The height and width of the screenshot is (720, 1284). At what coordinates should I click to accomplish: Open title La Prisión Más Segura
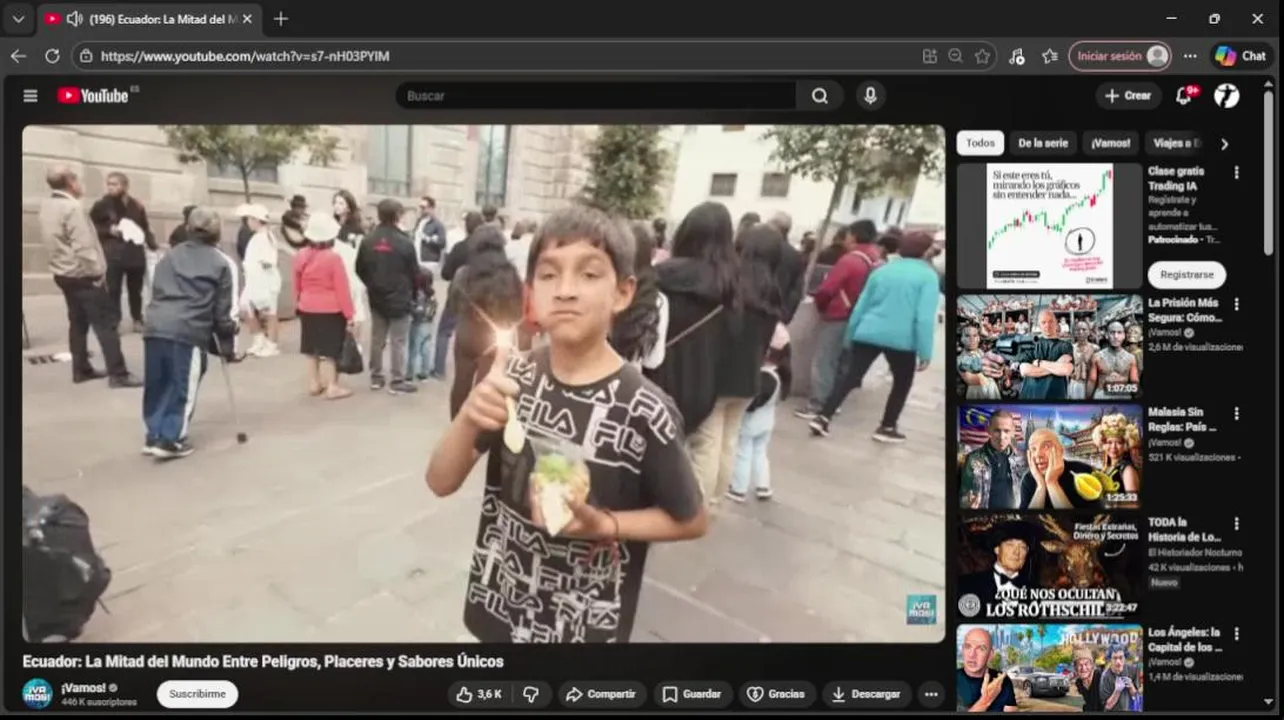click(1184, 310)
